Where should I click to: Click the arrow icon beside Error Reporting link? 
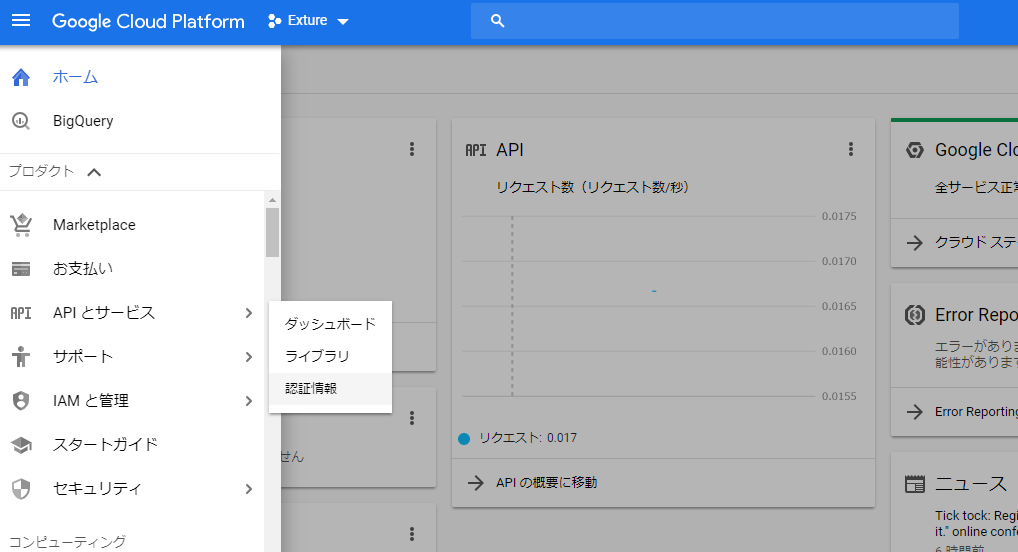tap(914, 412)
